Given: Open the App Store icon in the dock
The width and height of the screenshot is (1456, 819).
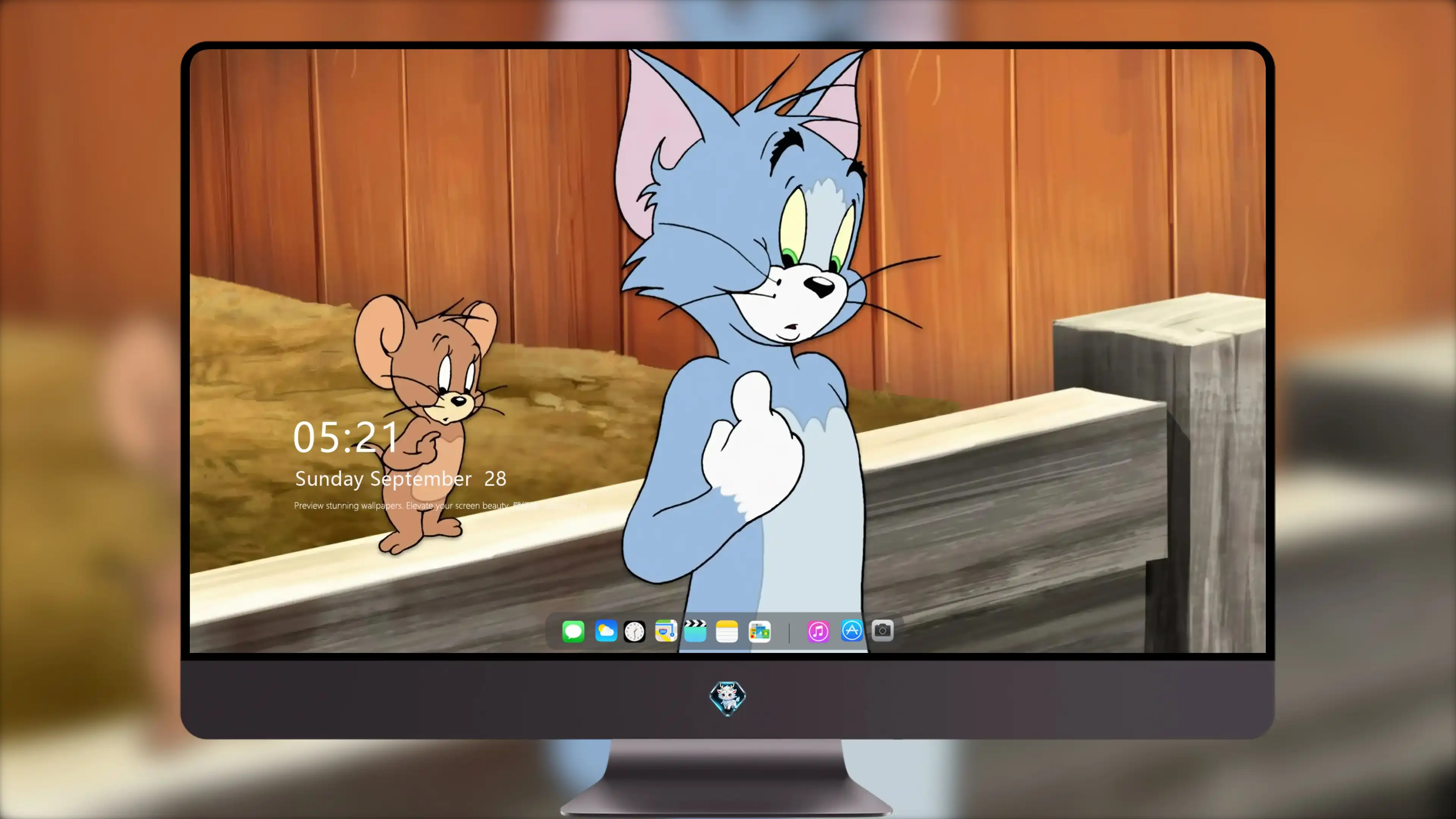Looking at the screenshot, I should pos(852,630).
